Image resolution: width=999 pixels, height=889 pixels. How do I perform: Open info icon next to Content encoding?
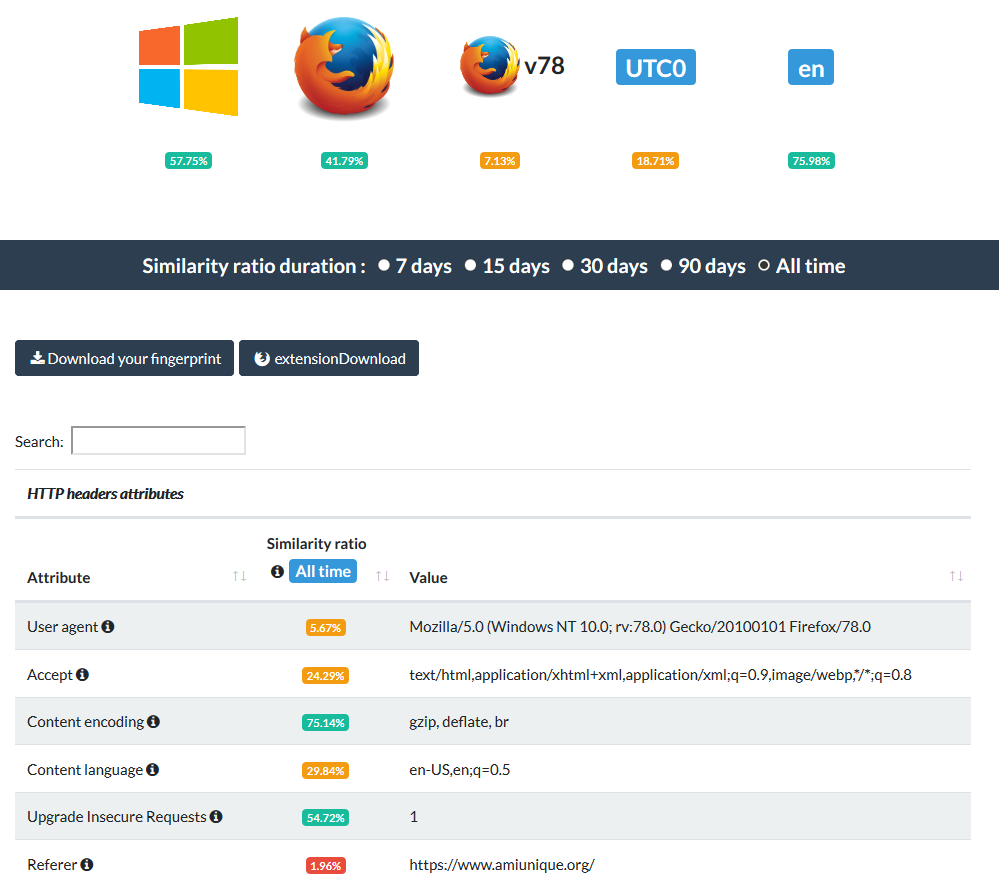[x=154, y=721]
